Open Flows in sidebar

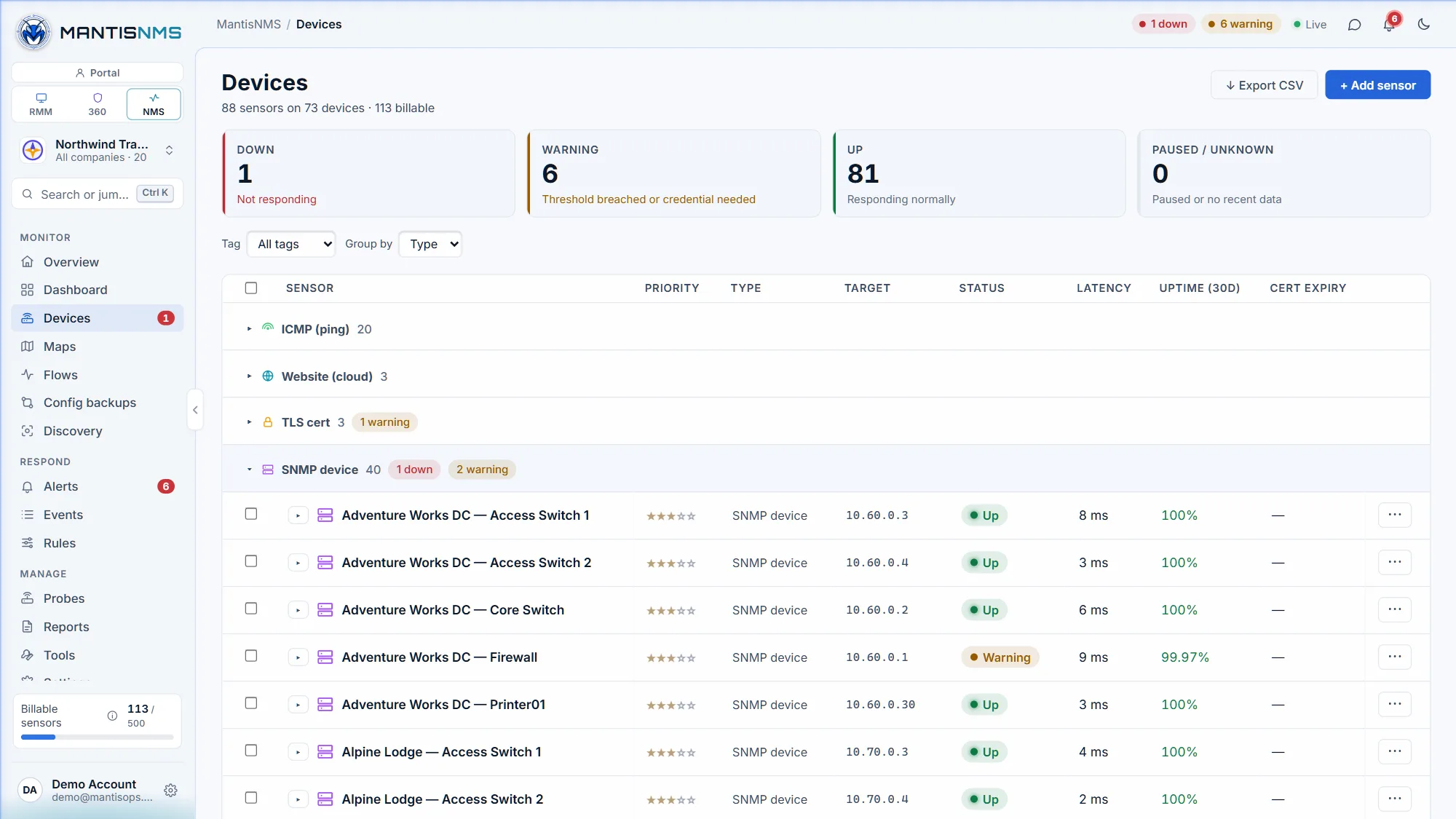98,375
